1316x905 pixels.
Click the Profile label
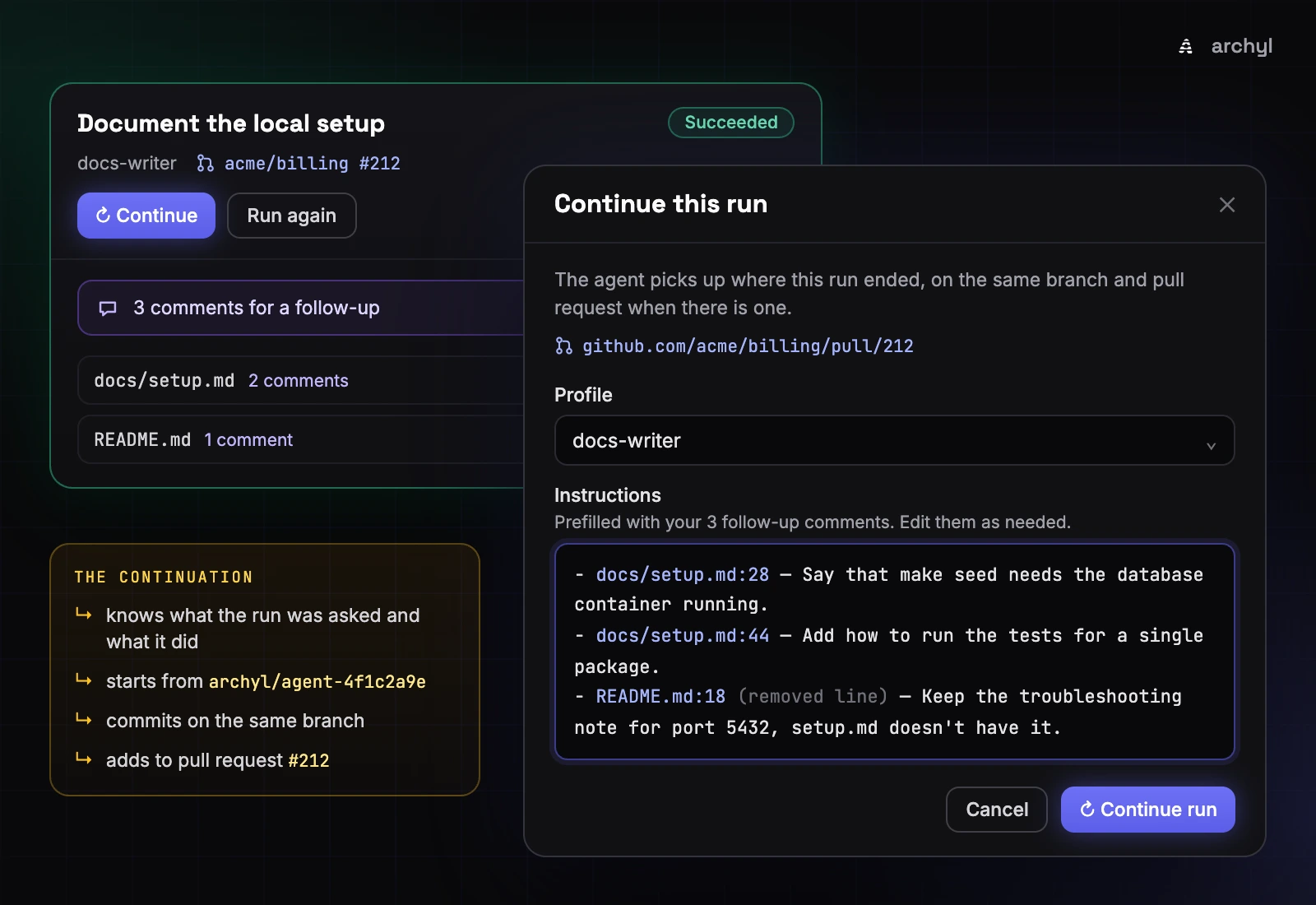[583, 395]
